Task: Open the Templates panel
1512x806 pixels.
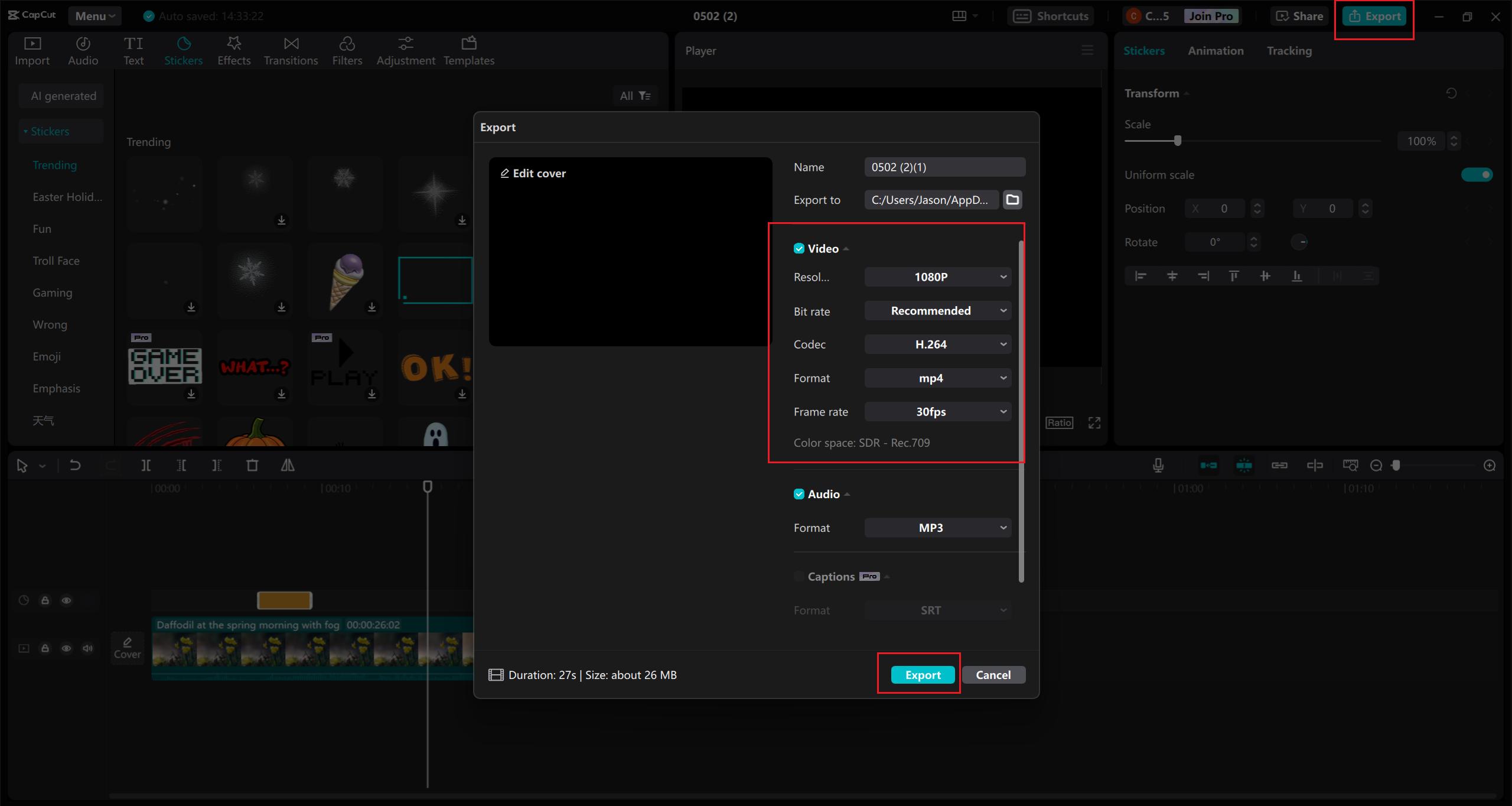Action: 468,50
